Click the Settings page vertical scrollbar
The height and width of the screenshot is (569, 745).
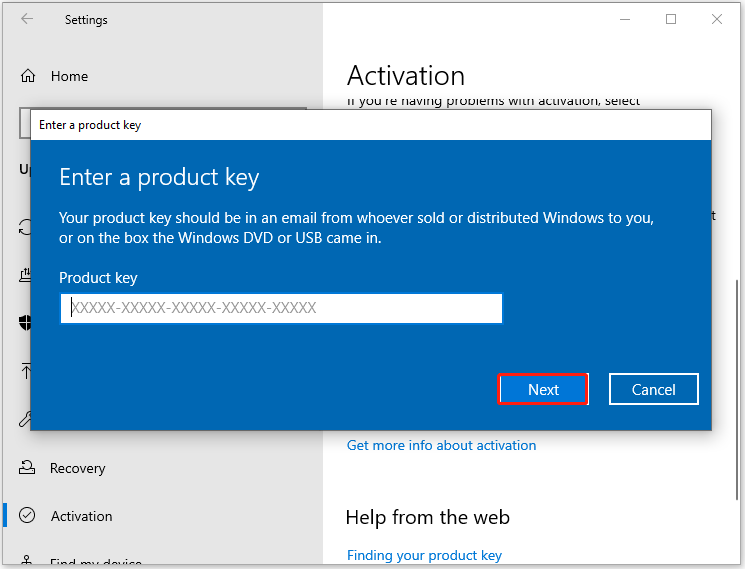coord(737,389)
